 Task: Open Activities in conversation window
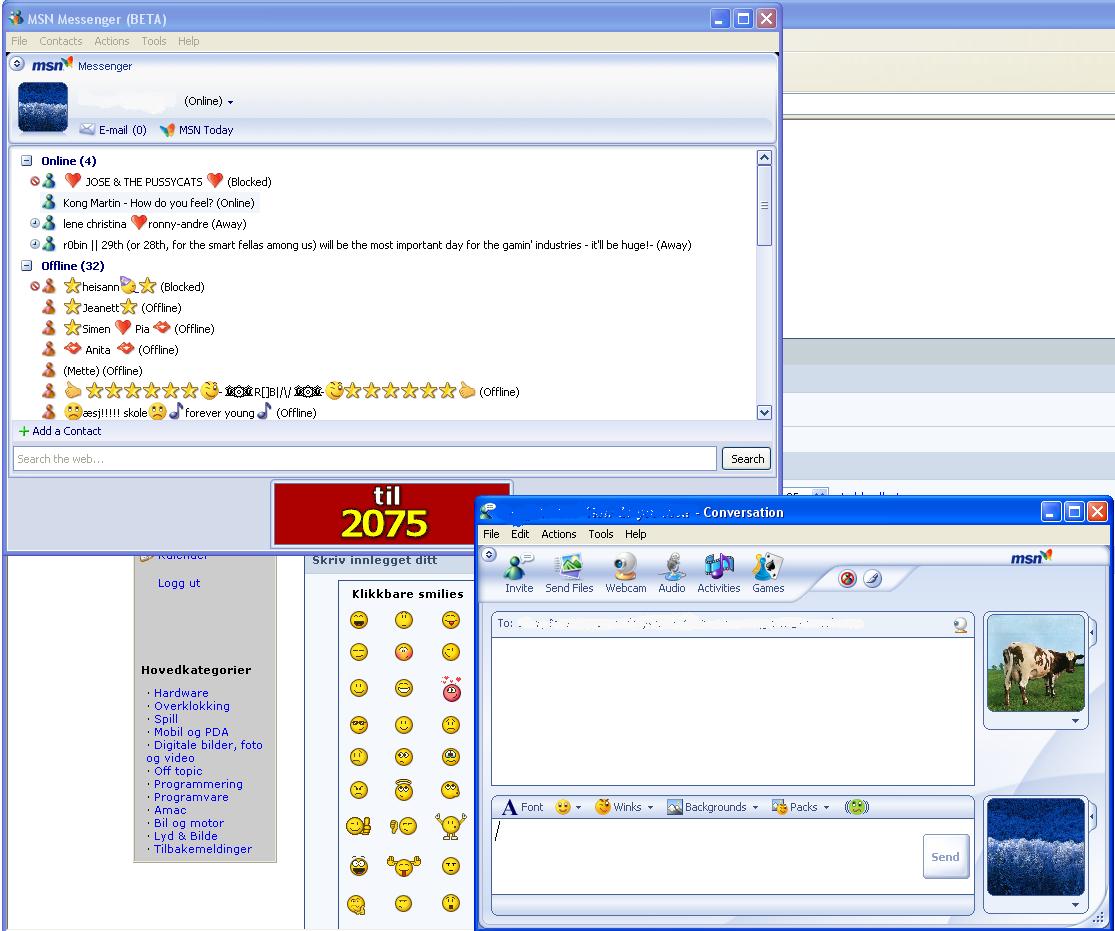pos(718,573)
